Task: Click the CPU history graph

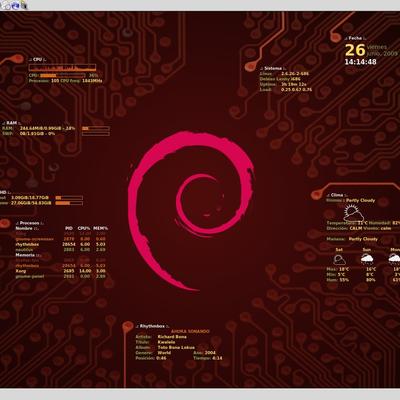Action: point(62,68)
